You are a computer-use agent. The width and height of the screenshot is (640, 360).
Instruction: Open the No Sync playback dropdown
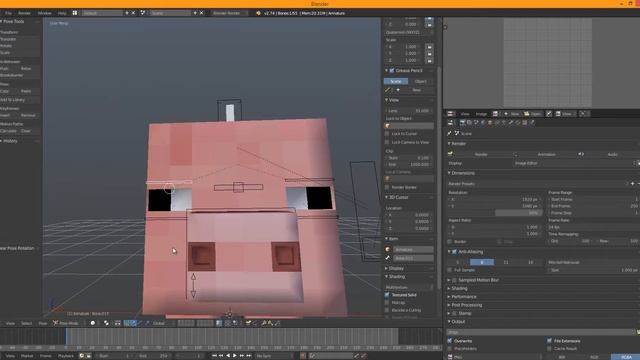(x=274, y=356)
